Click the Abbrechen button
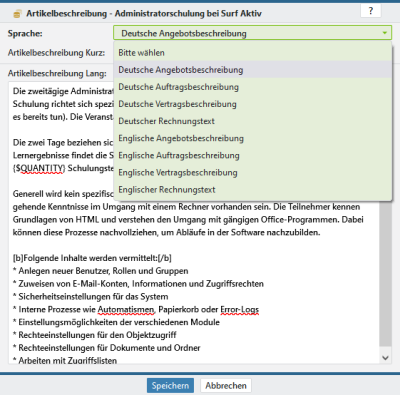This screenshot has height=395, width=400. click(x=226, y=386)
